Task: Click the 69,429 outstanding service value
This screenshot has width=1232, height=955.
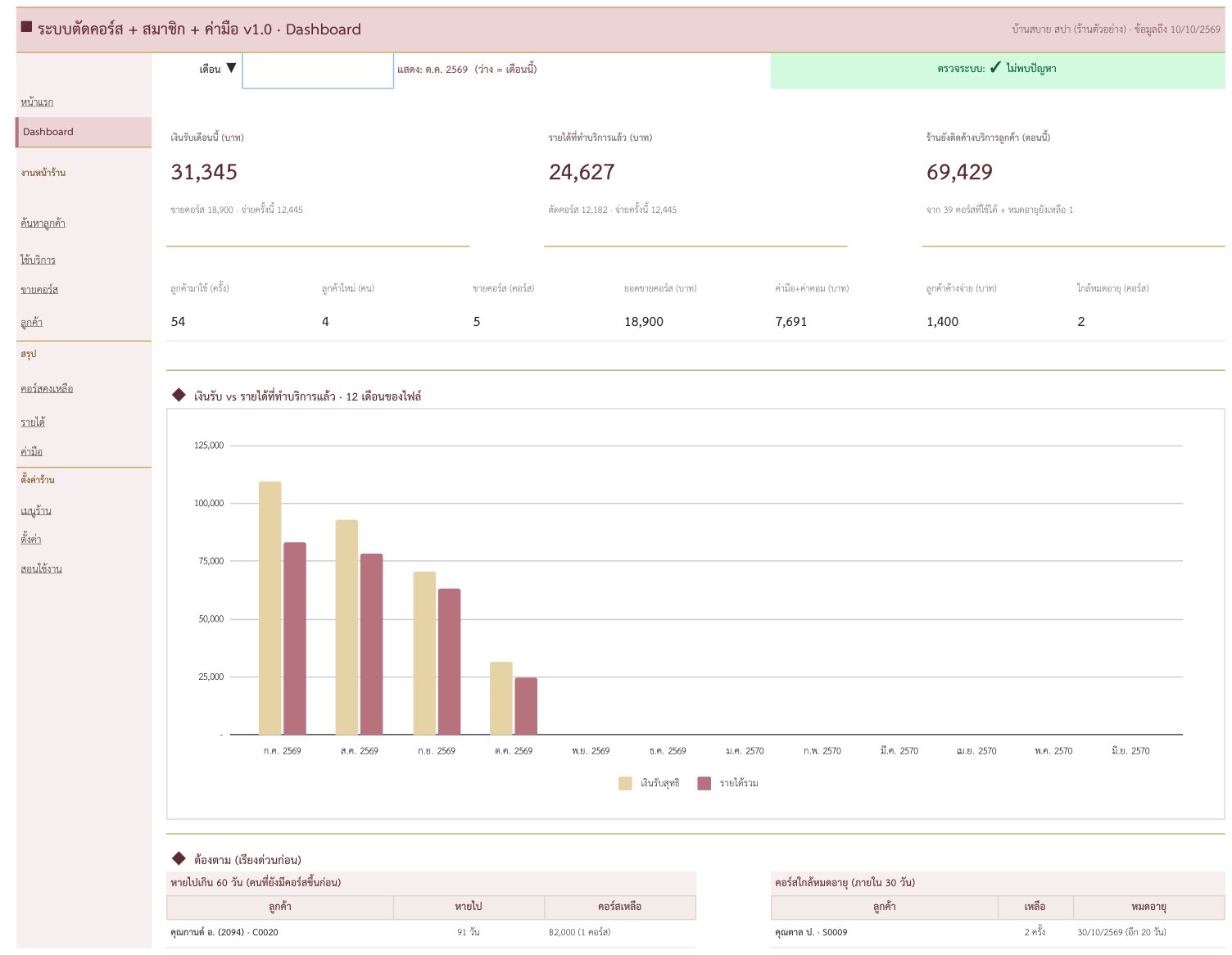Action: pos(959,172)
